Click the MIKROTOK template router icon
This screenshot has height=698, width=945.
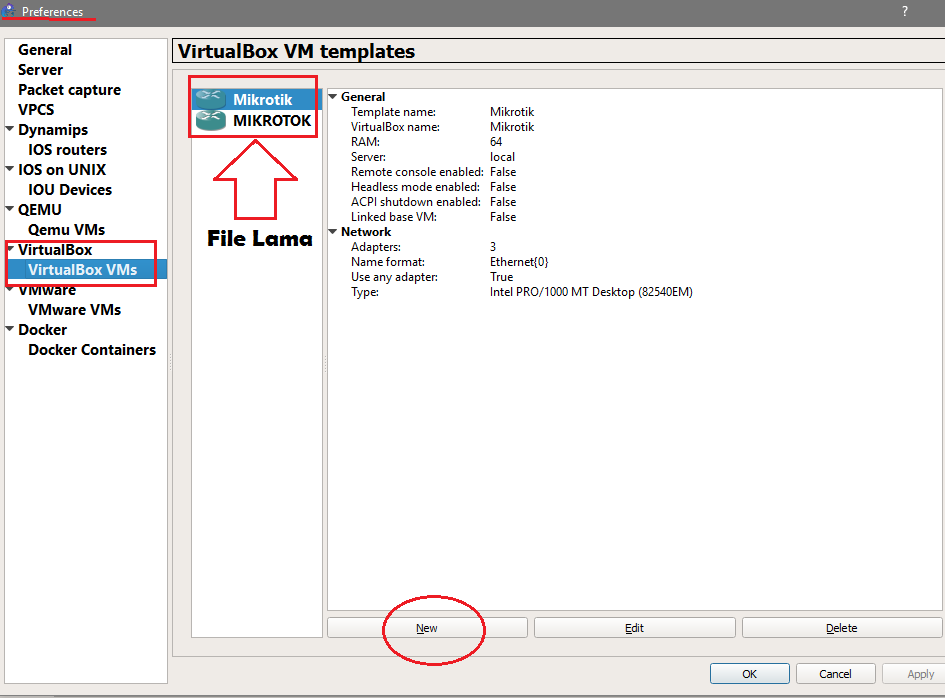pyautogui.click(x=210, y=121)
